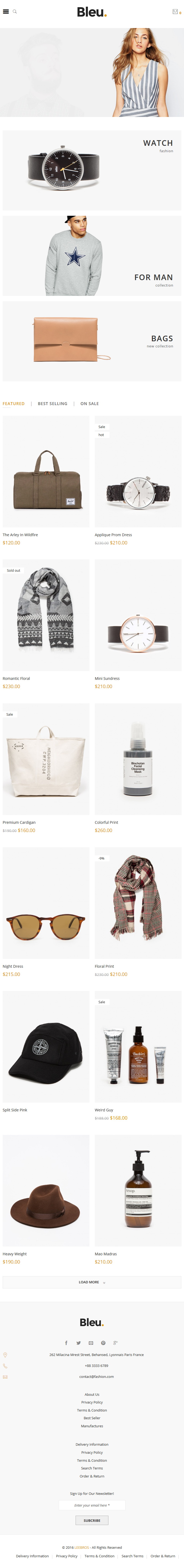The image size is (184, 1568).
Task: Switch to the On Sale tab
Action: coord(89,403)
